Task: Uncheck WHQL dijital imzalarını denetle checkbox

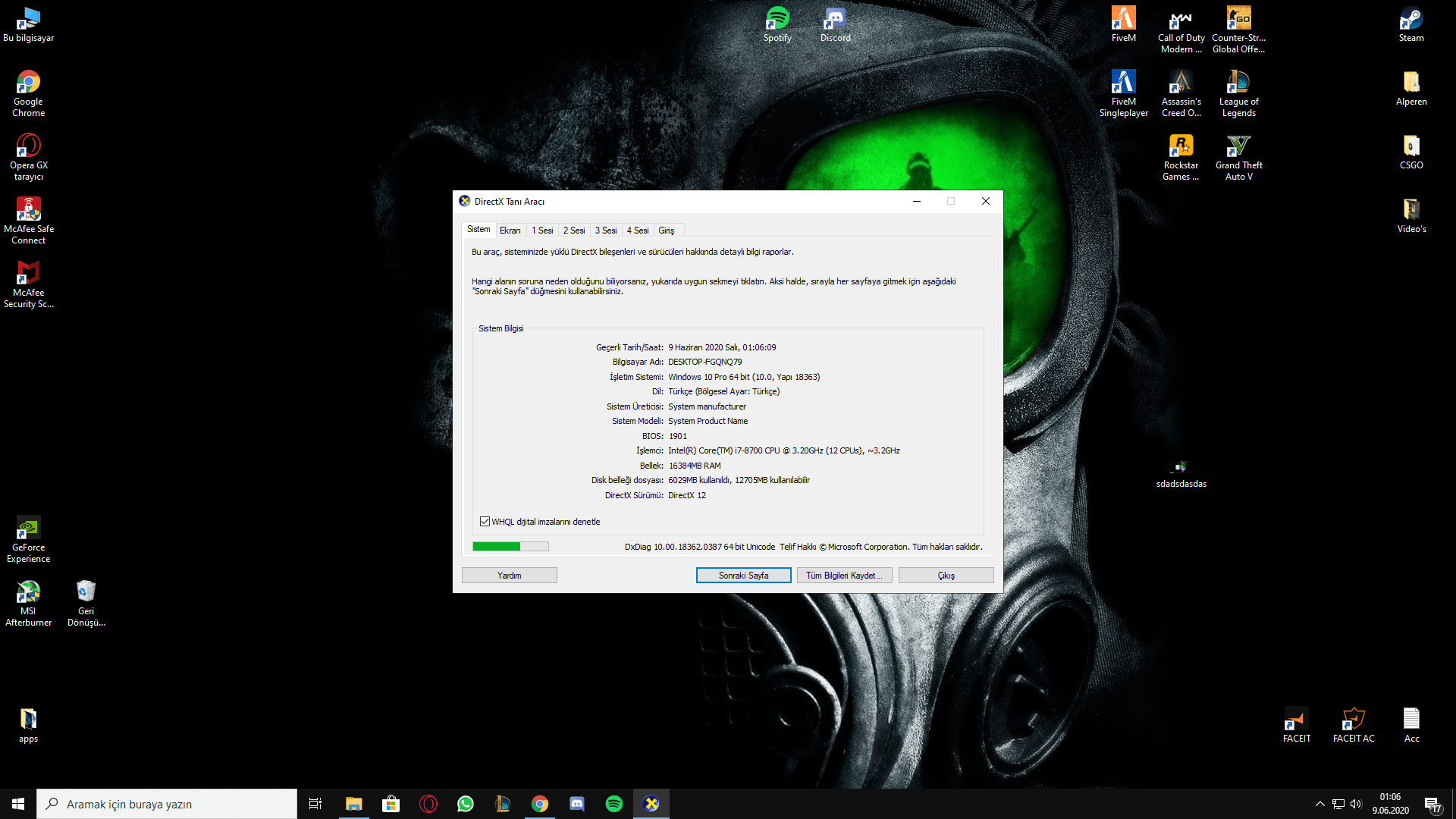Action: [485, 522]
